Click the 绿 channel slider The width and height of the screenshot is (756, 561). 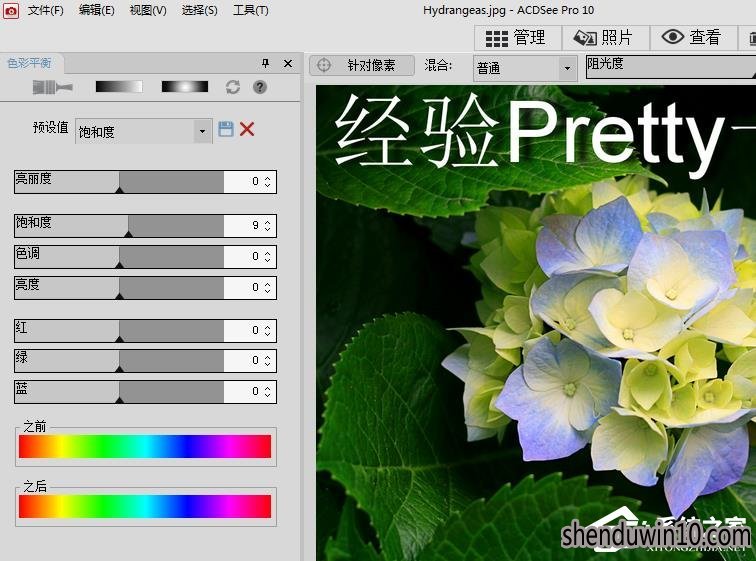pos(119,361)
